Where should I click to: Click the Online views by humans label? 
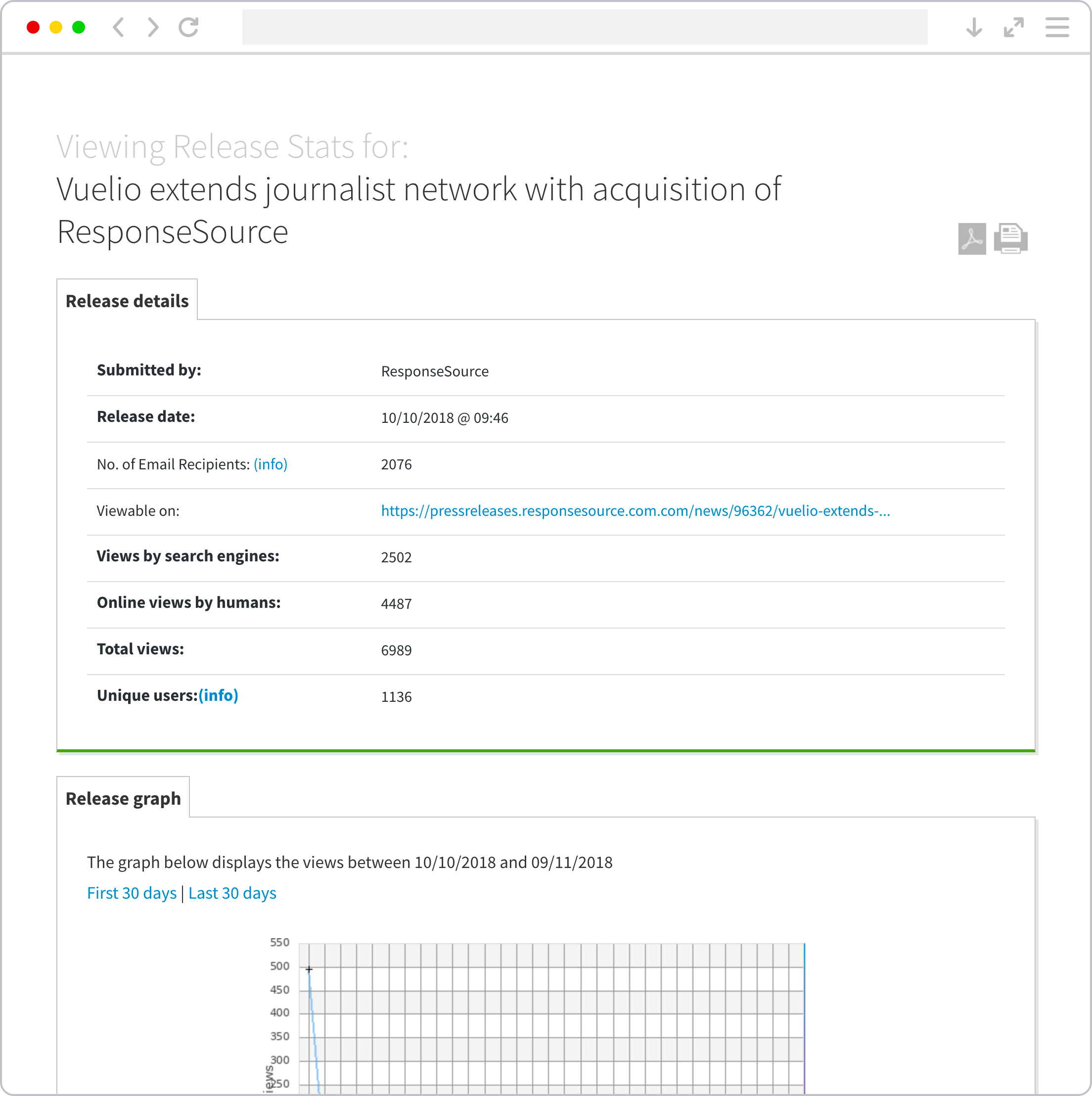tap(189, 602)
